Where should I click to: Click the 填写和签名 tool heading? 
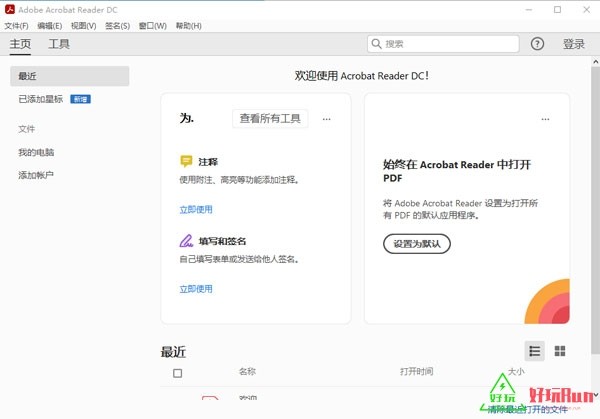pyautogui.click(x=222, y=241)
